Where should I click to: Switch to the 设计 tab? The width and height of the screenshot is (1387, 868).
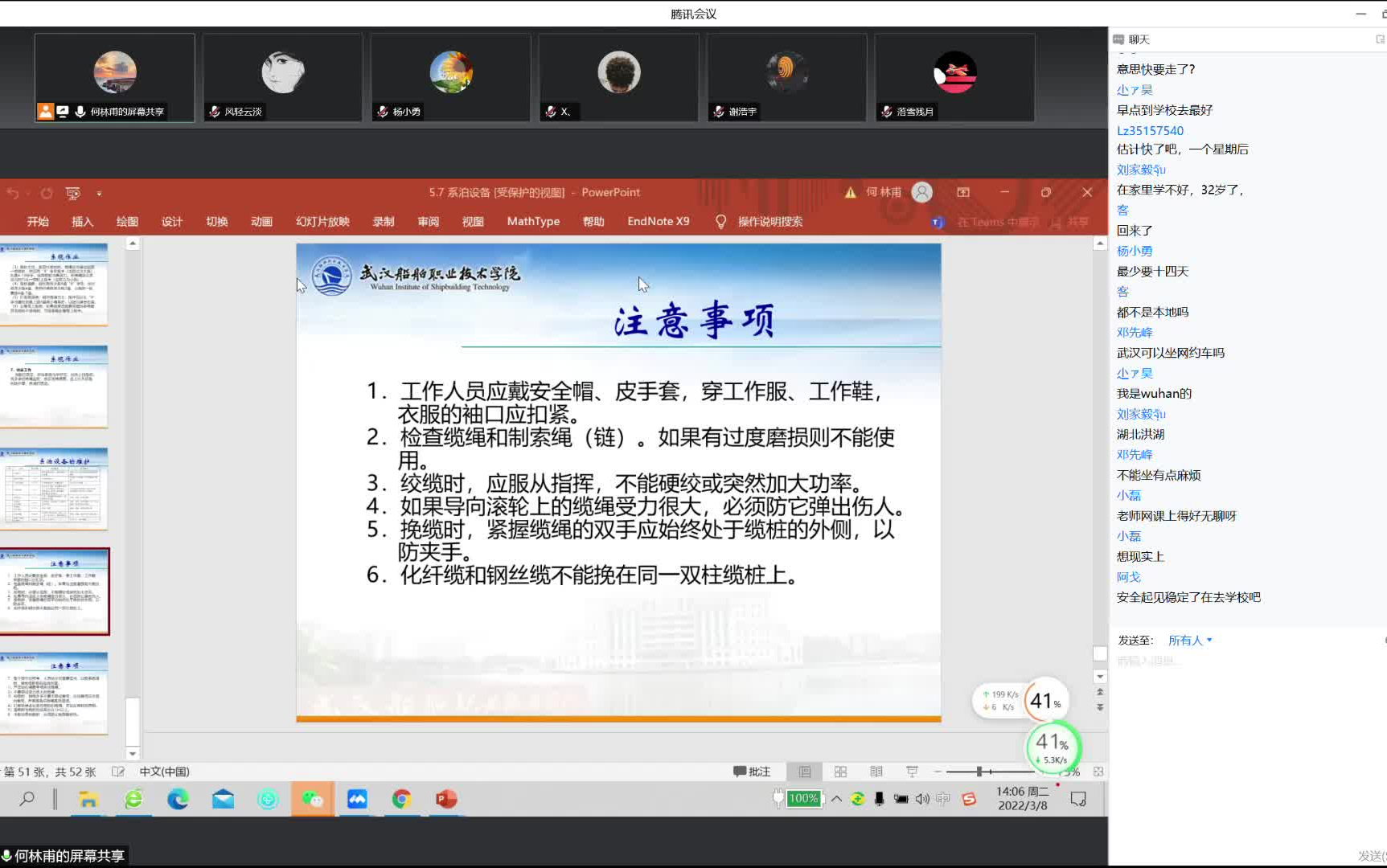[x=172, y=222]
